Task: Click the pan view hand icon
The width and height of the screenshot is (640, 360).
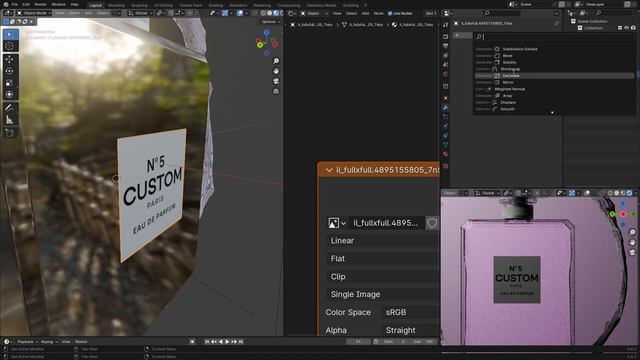Action: coord(276,71)
